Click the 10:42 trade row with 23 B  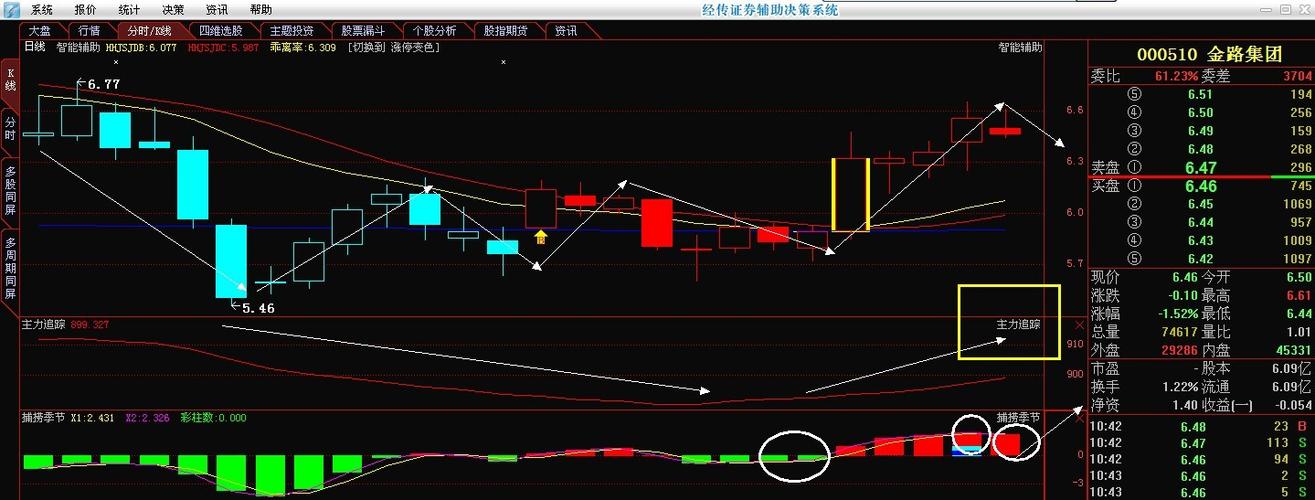click(x=1200, y=426)
